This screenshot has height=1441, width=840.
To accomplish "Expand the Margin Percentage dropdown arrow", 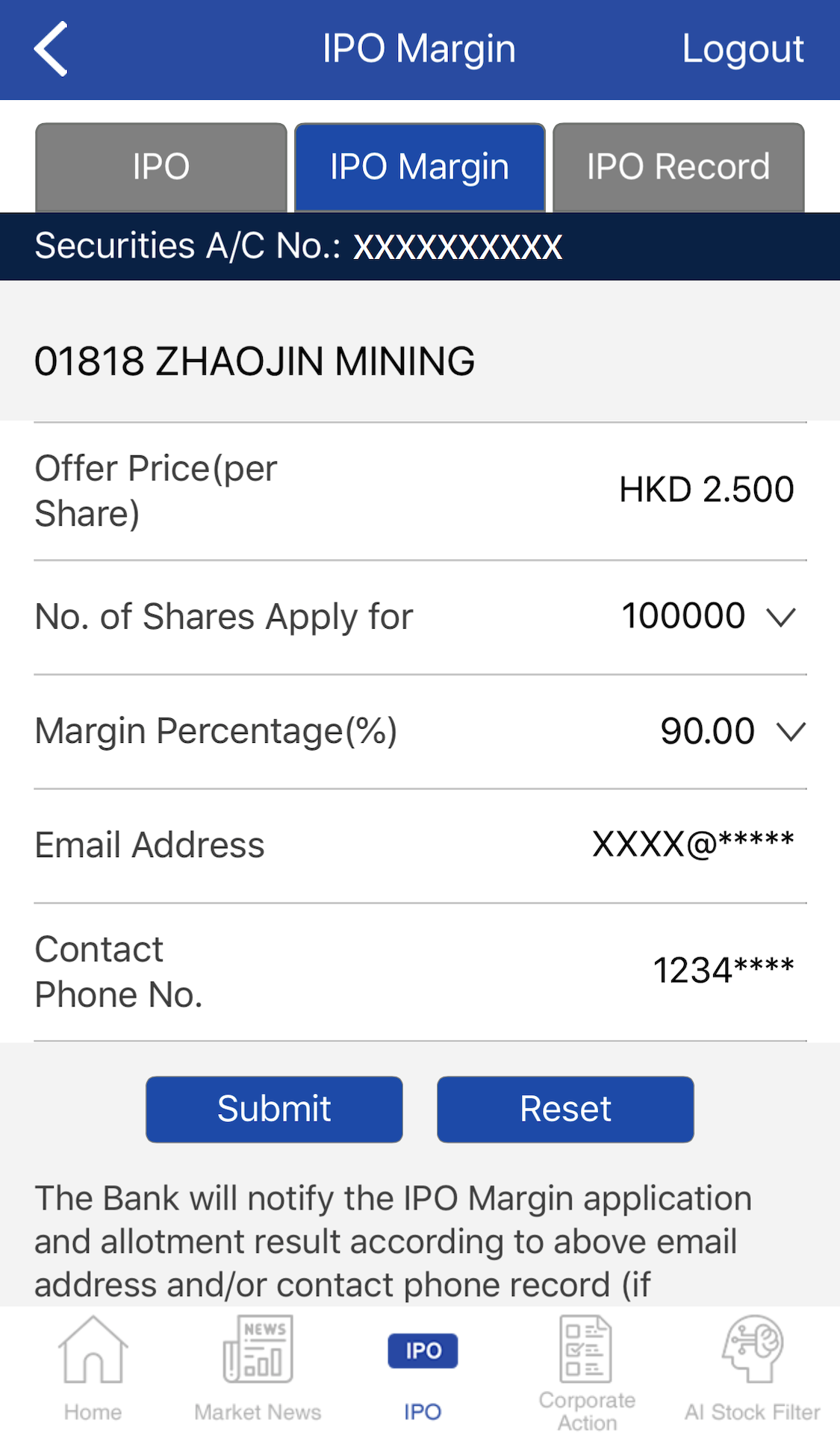I will coord(791,731).
